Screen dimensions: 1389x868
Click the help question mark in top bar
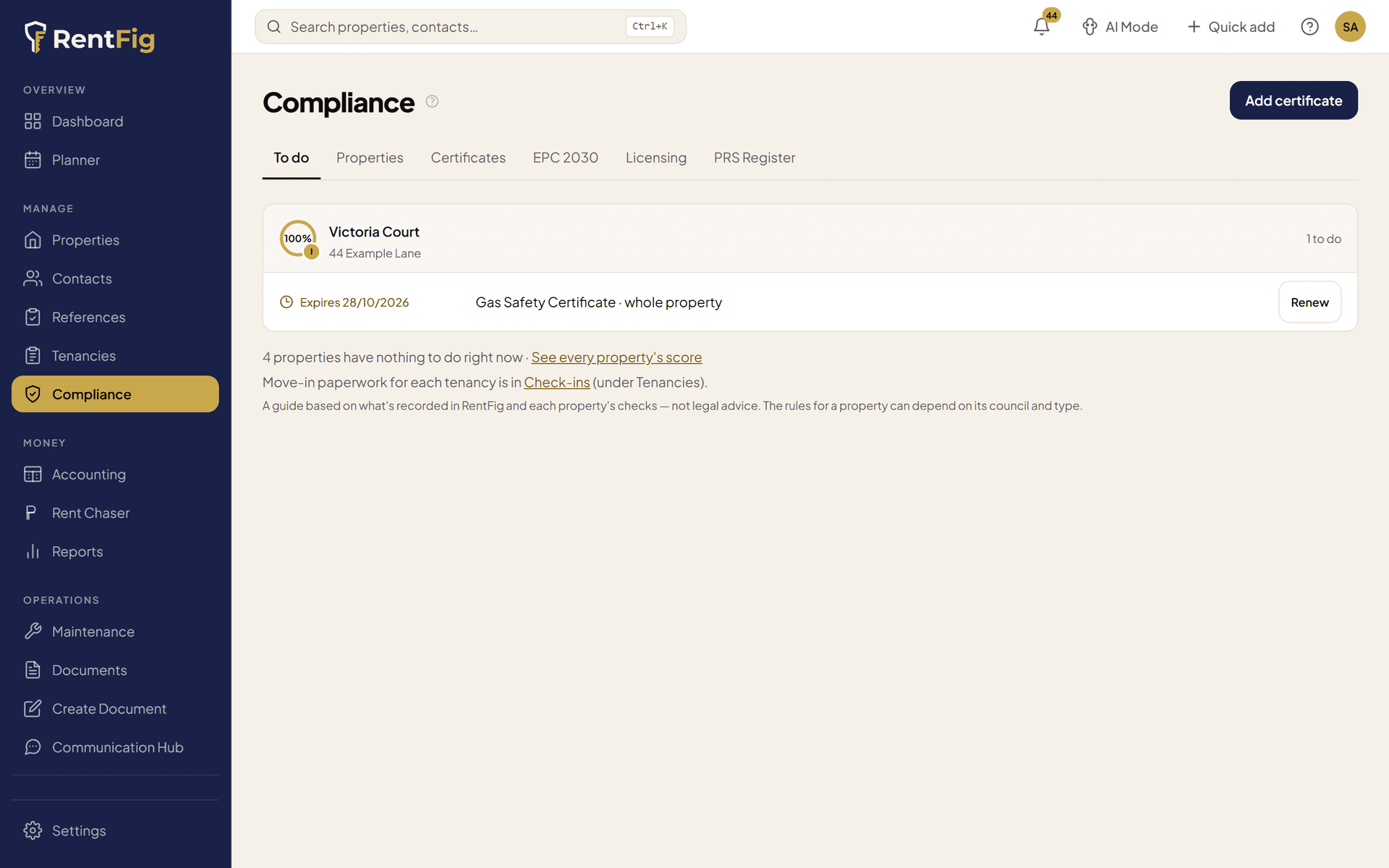(x=1309, y=27)
